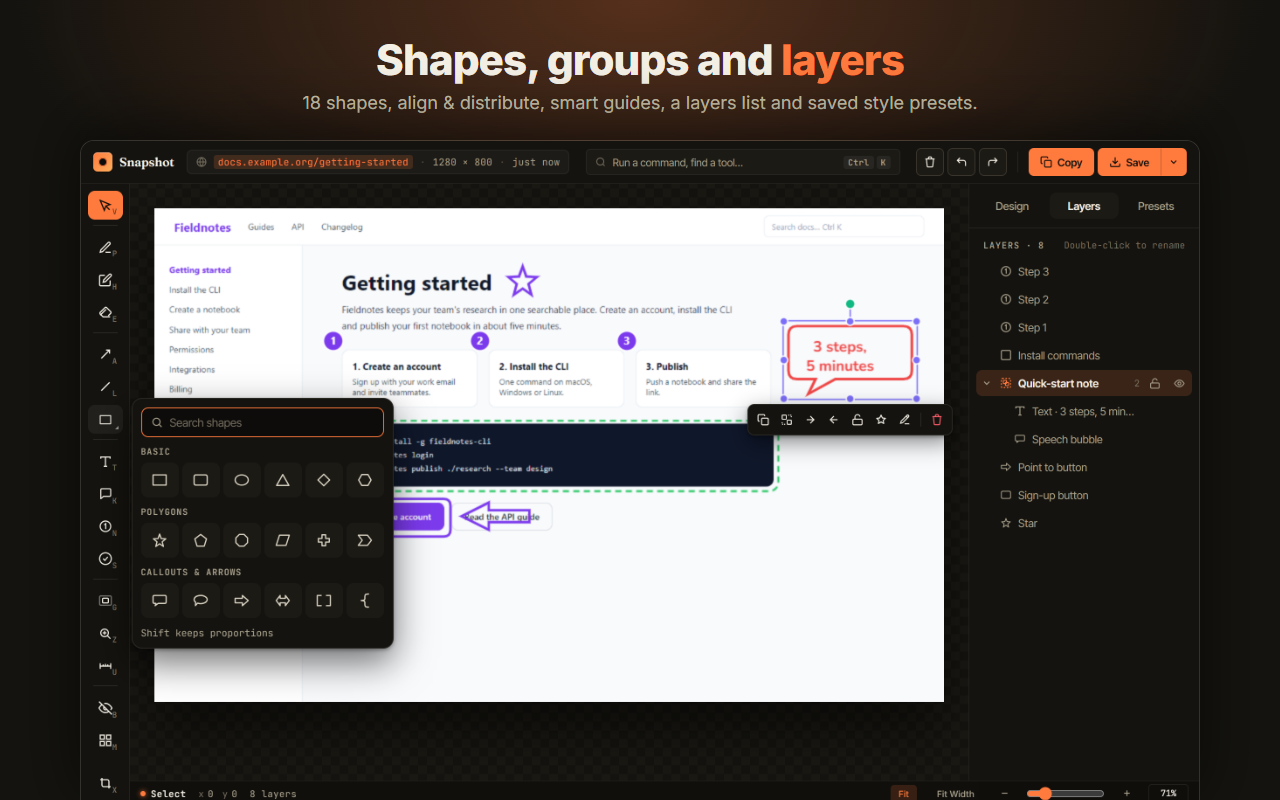1280x800 pixels.
Task: Pick the rounded rectangle shape
Action: click(x=201, y=480)
